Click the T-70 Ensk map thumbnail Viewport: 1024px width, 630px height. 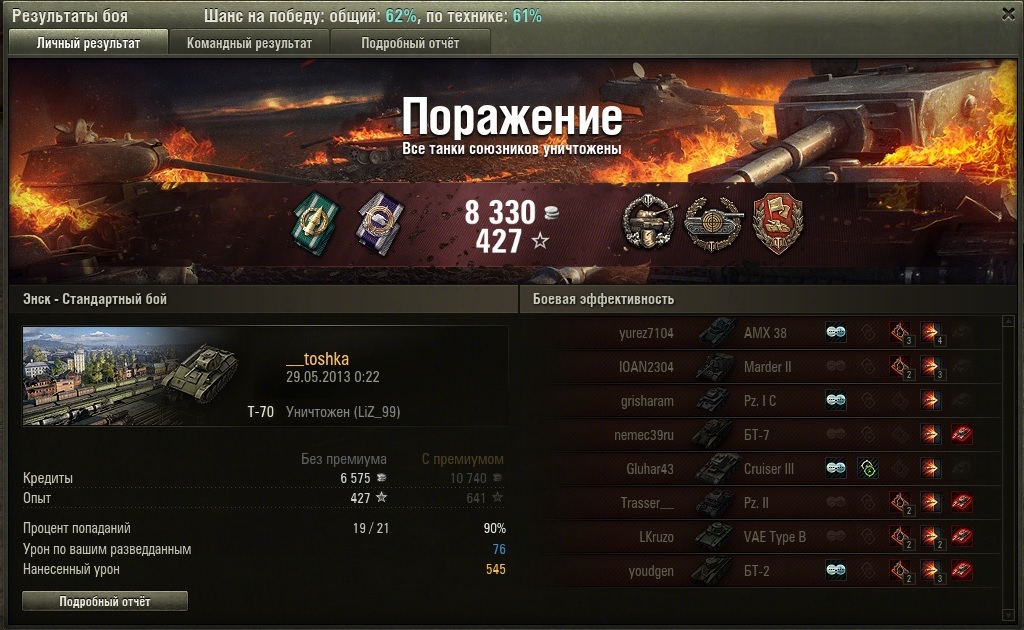[131, 376]
